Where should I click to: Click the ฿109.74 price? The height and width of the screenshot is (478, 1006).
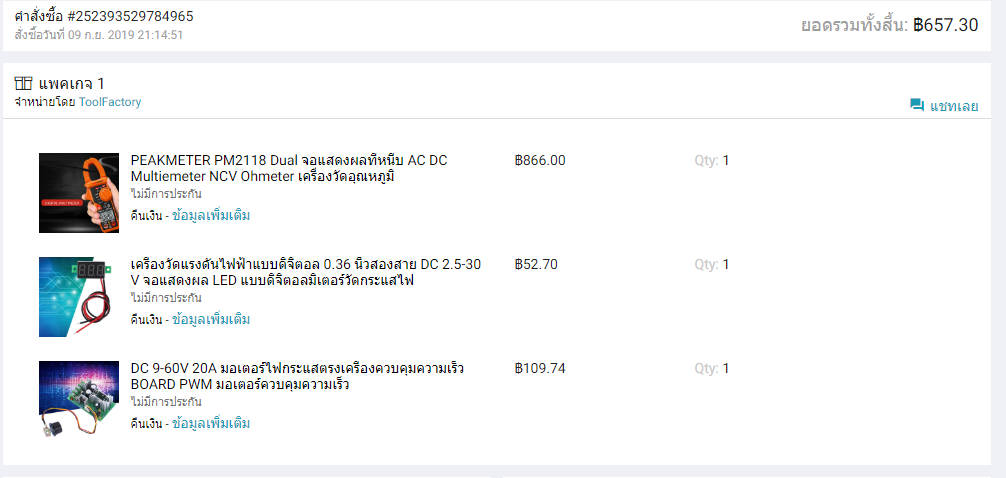pyautogui.click(x=540, y=368)
